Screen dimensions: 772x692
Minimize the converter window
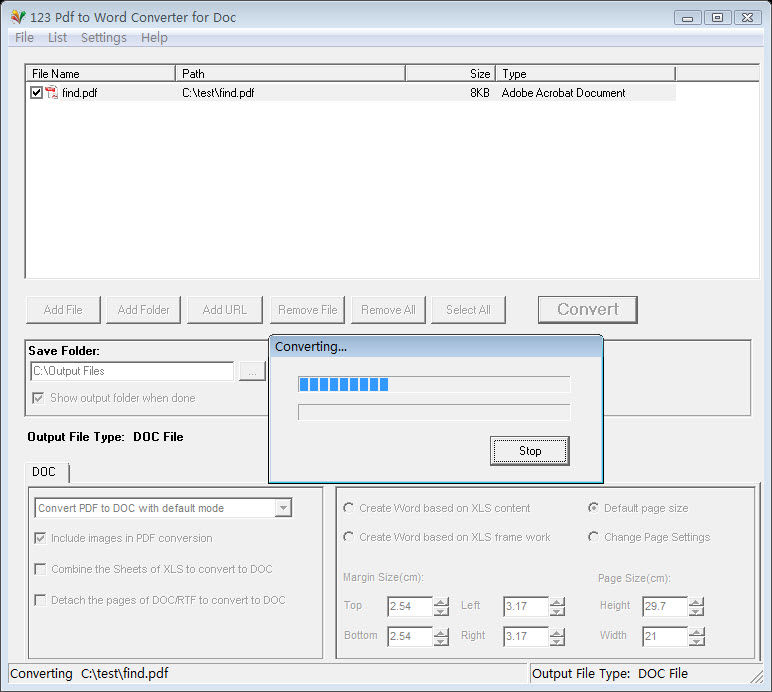687,18
